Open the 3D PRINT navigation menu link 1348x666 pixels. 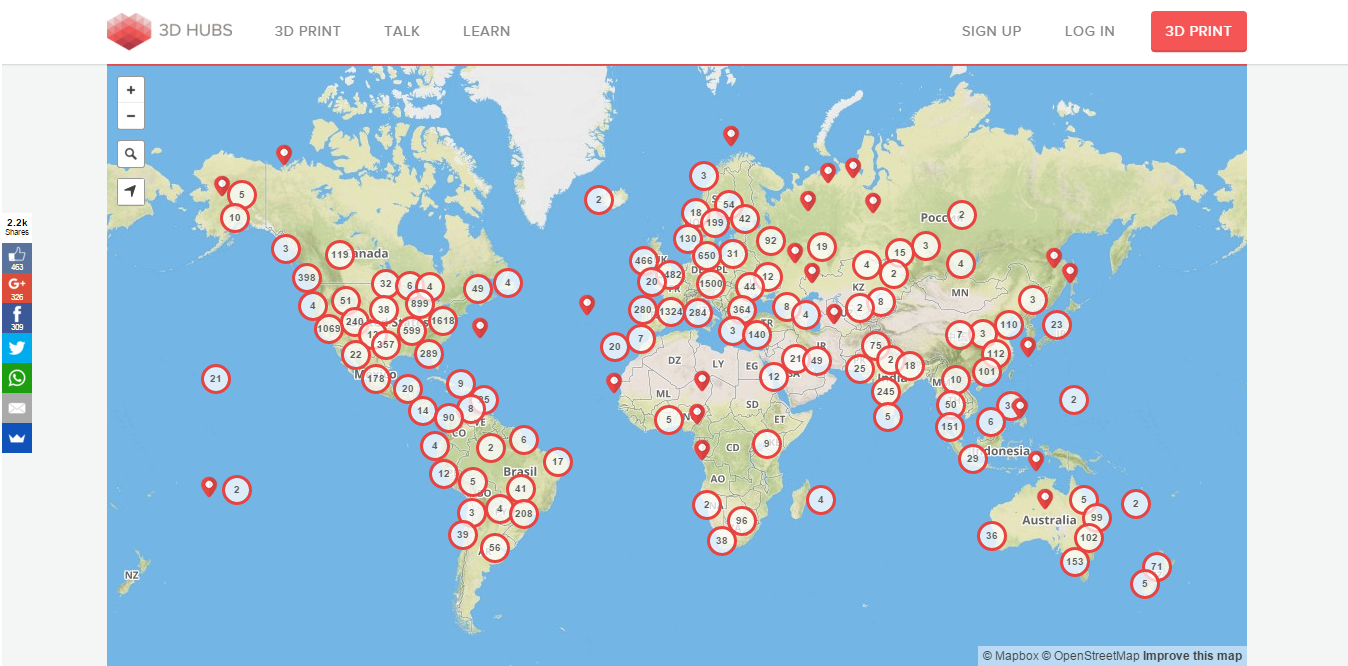pyautogui.click(x=308, y=31)
